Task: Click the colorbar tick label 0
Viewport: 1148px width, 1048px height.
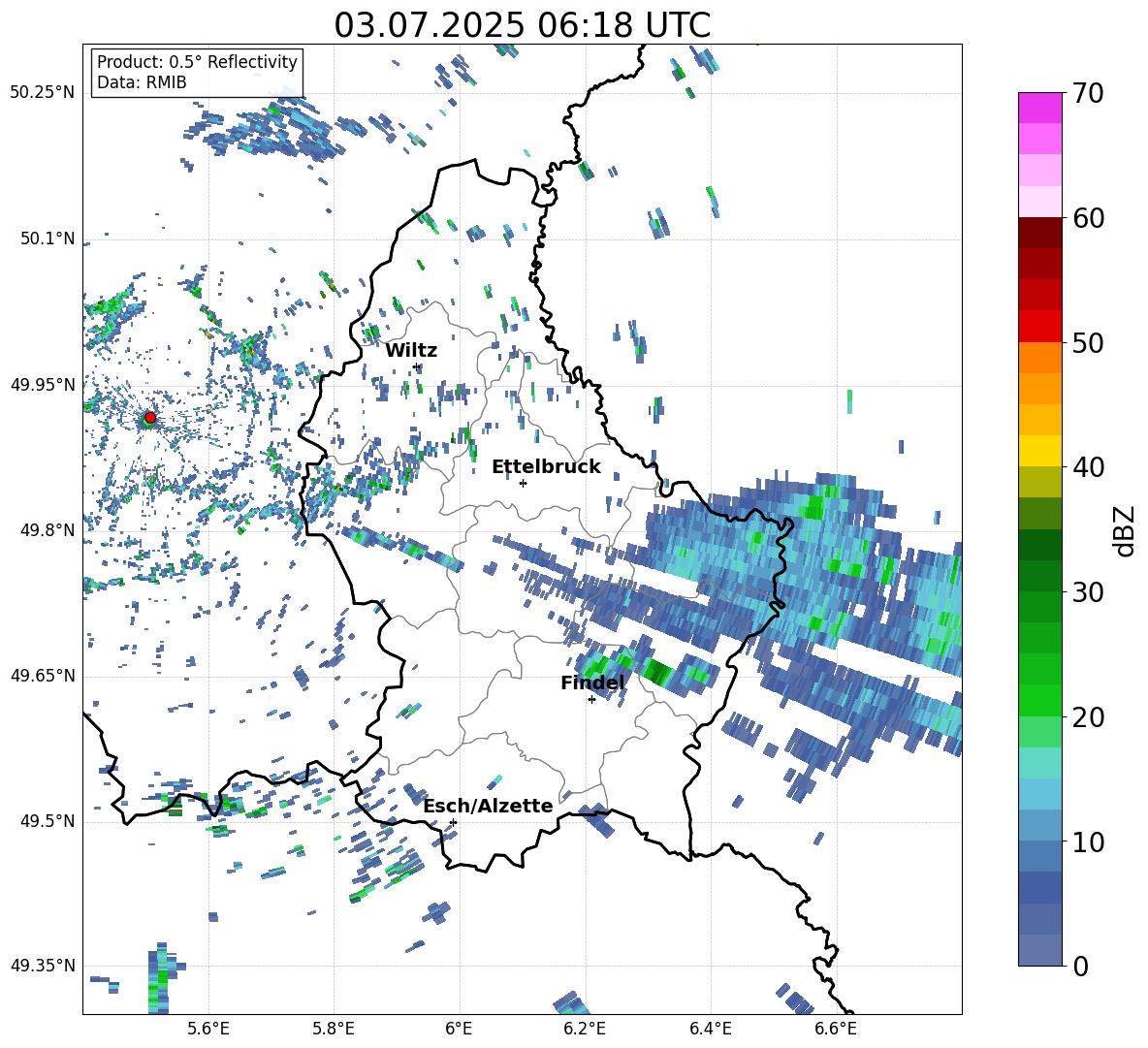Action: (1081, 966)
